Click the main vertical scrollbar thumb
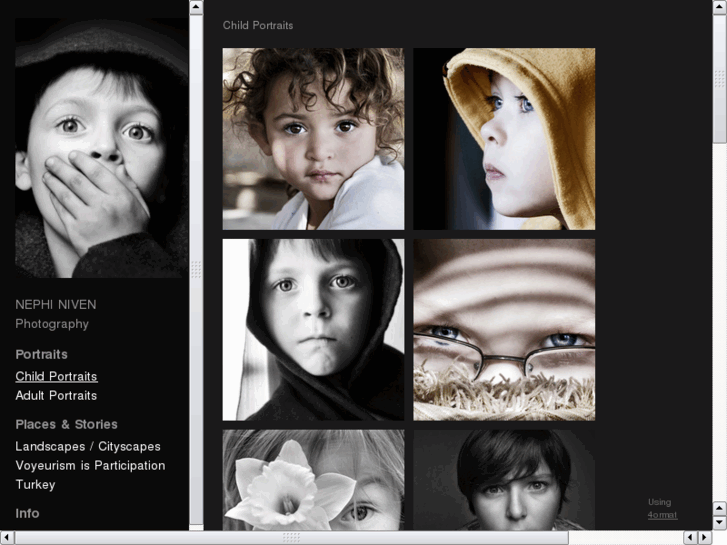The width and height of the screenshot is (727, 545). tap(720, 78)
